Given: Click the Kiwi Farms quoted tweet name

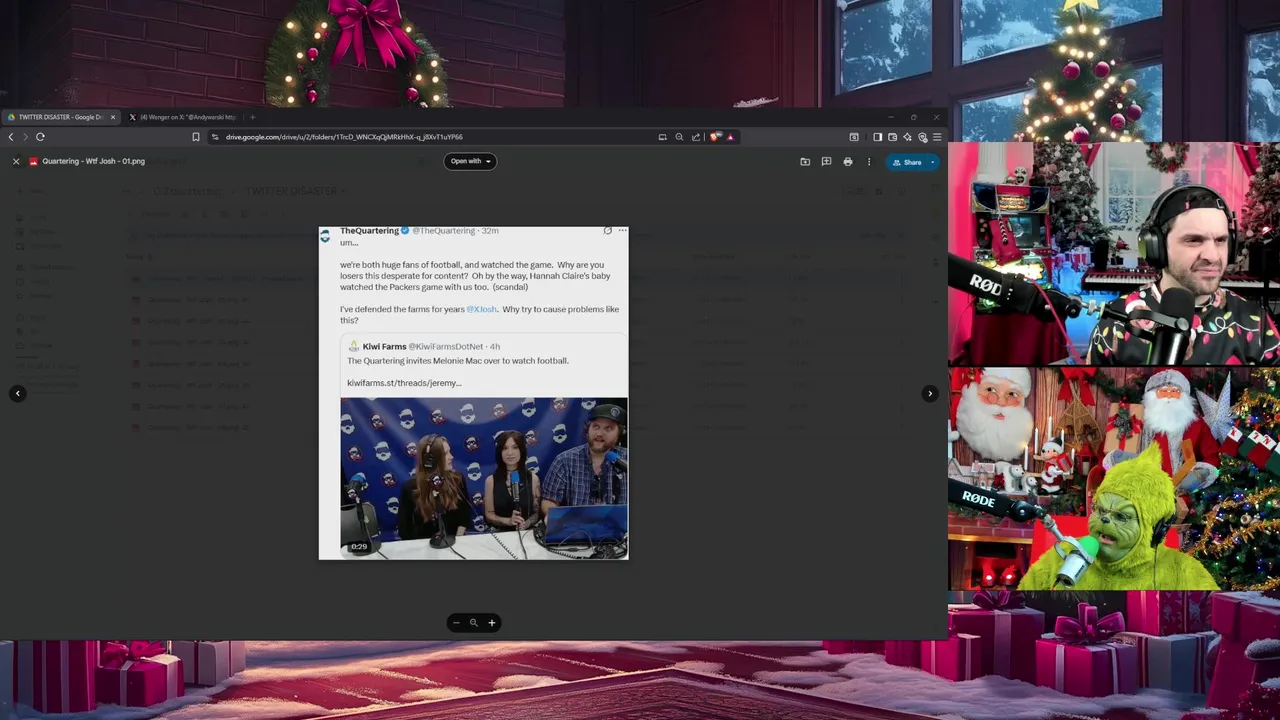Looking at the screenshot, I should (384, 346).
